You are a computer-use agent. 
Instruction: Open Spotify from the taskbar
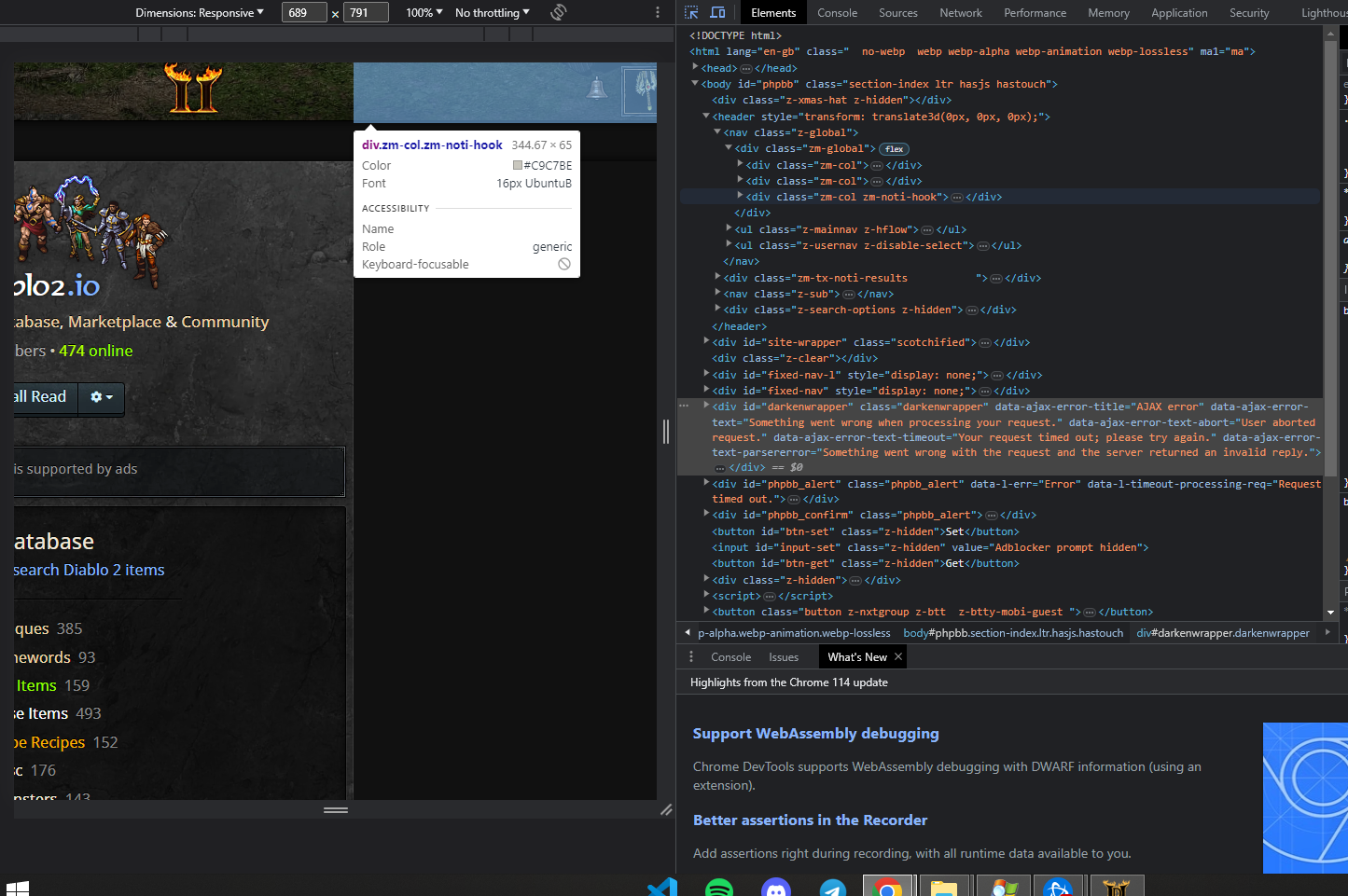[x=719, y=887]
